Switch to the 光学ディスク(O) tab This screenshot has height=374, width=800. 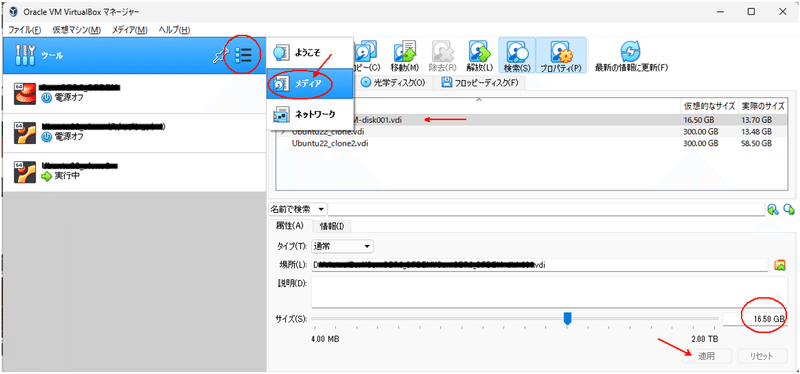(x=393, y=83)
